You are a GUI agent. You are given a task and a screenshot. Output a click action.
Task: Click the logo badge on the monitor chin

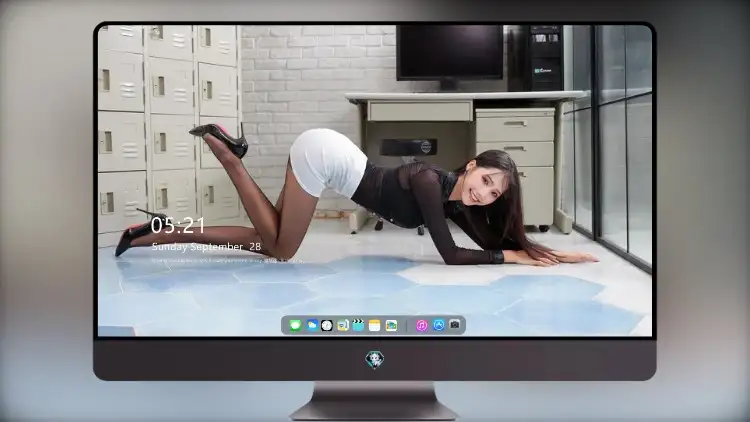(x=375, y=360)
